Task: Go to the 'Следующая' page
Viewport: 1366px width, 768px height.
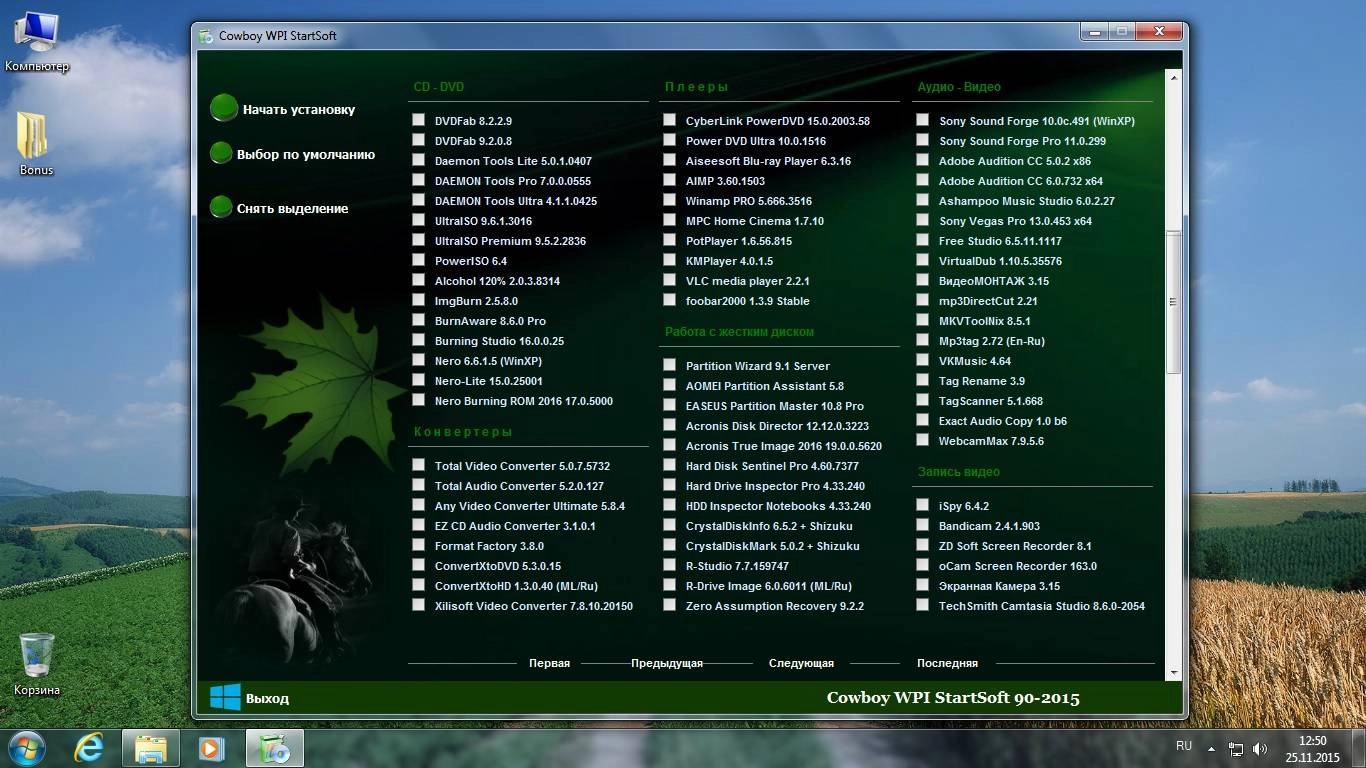Action: [x=801, y=663]
